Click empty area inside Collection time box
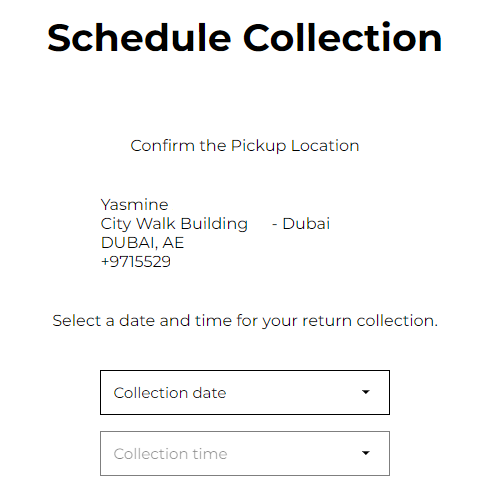The height and width of the screenshot is (500, 495). point(293,453)
